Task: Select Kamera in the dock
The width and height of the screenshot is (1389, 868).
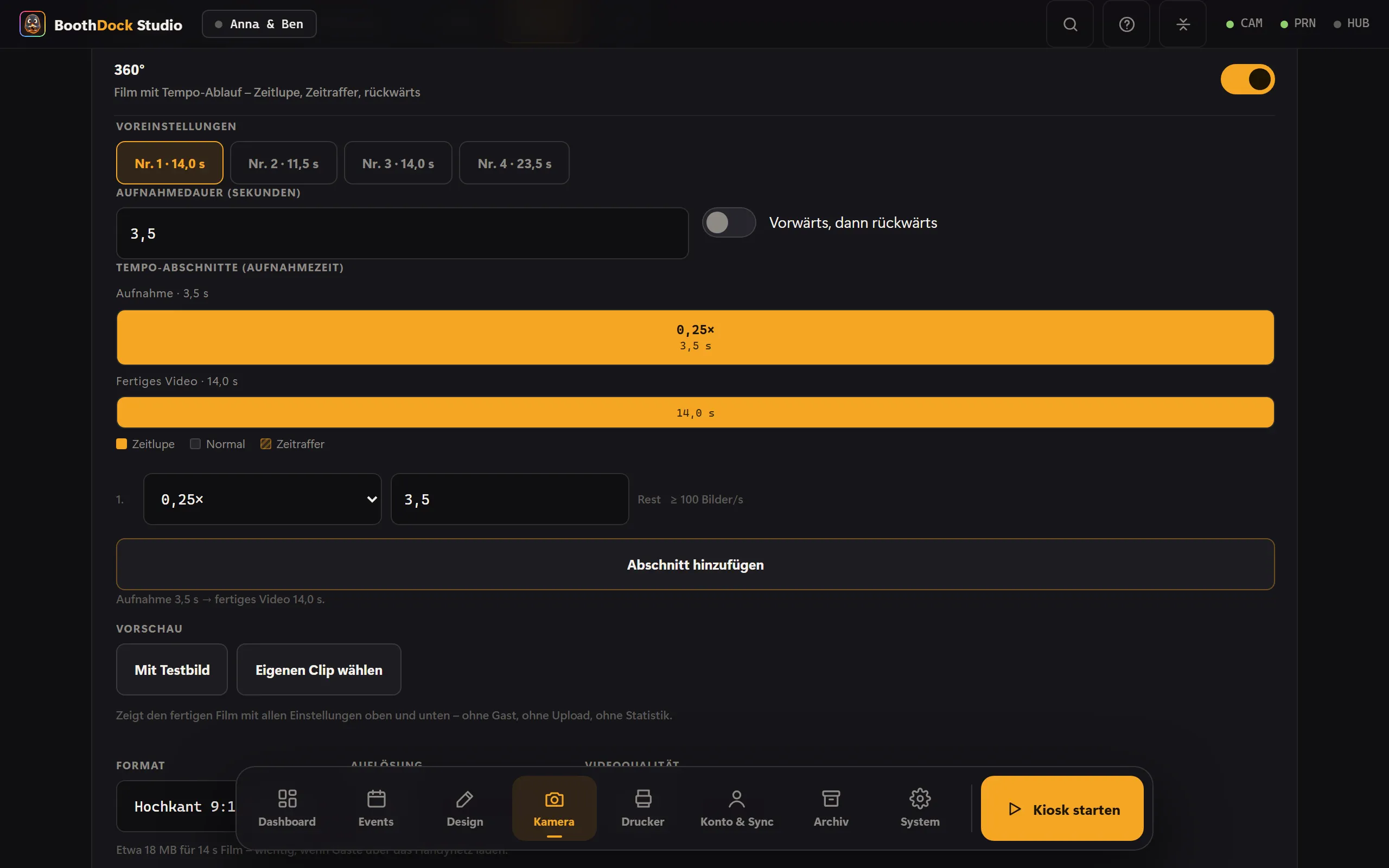Action: tap(554, 808)
